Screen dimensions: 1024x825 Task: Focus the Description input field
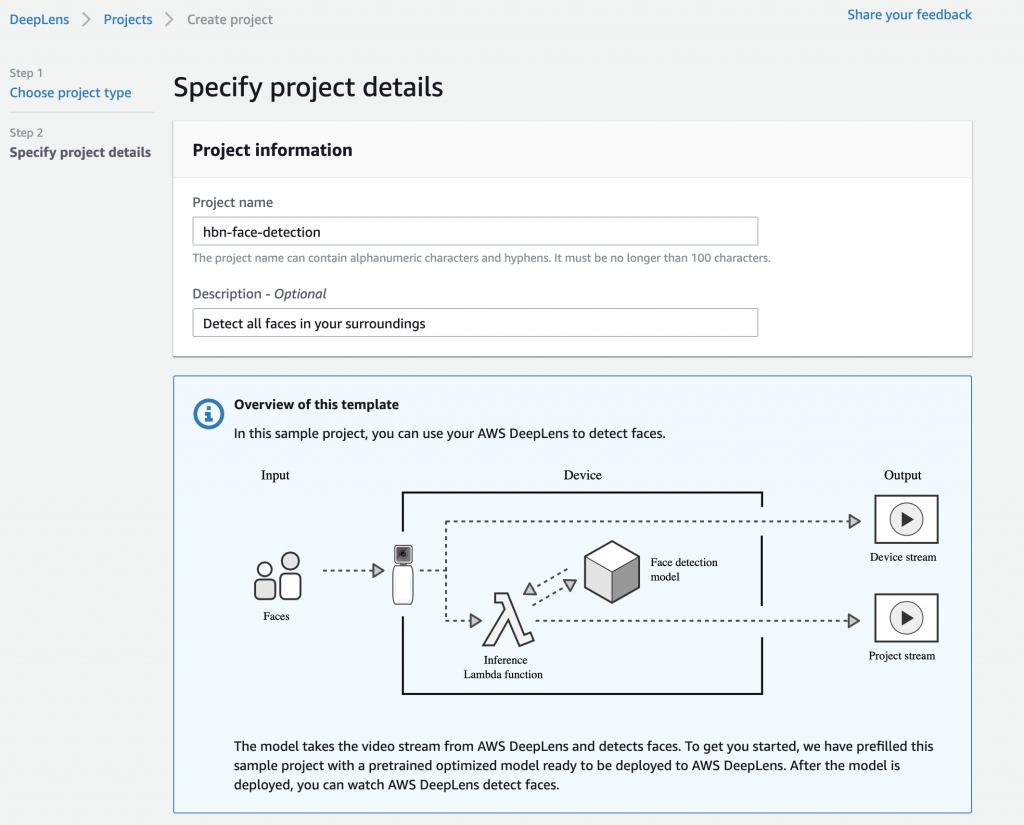coord(475,323)
